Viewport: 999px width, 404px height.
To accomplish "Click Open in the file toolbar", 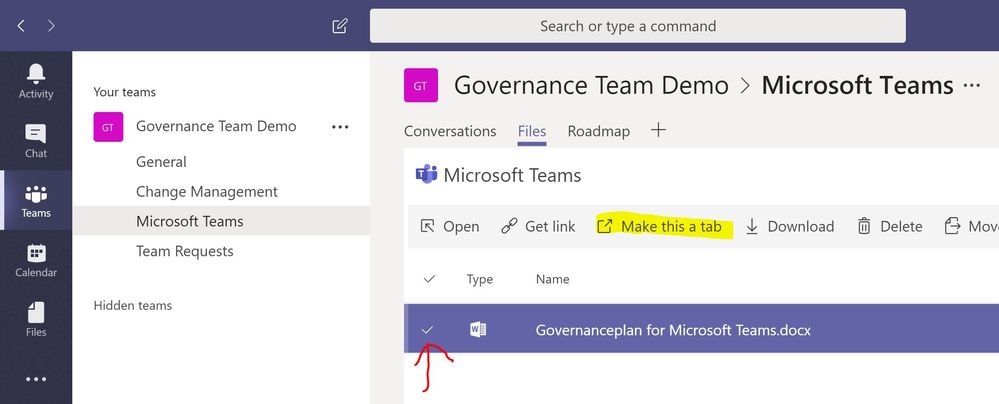I will (x=450, y=226).
